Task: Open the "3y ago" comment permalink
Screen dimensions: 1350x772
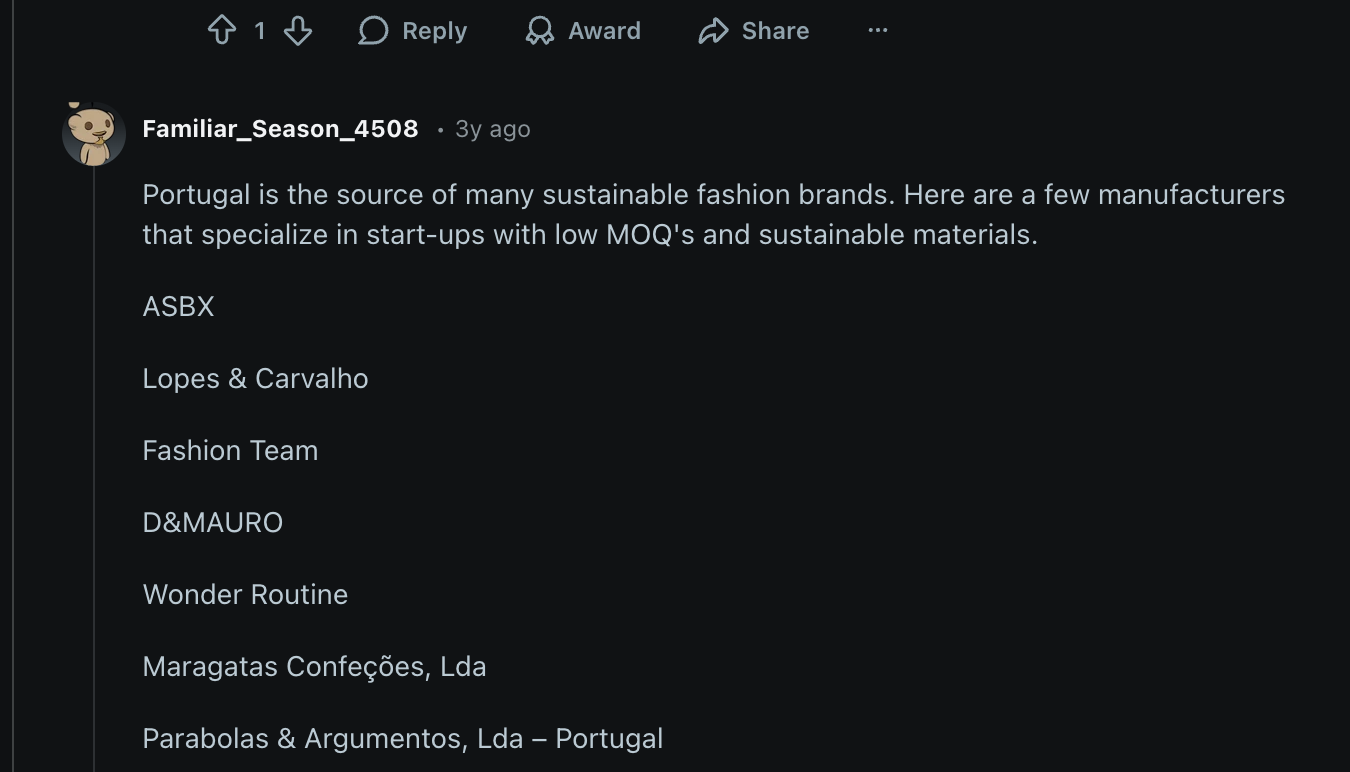Action: (x=493, y=129)
